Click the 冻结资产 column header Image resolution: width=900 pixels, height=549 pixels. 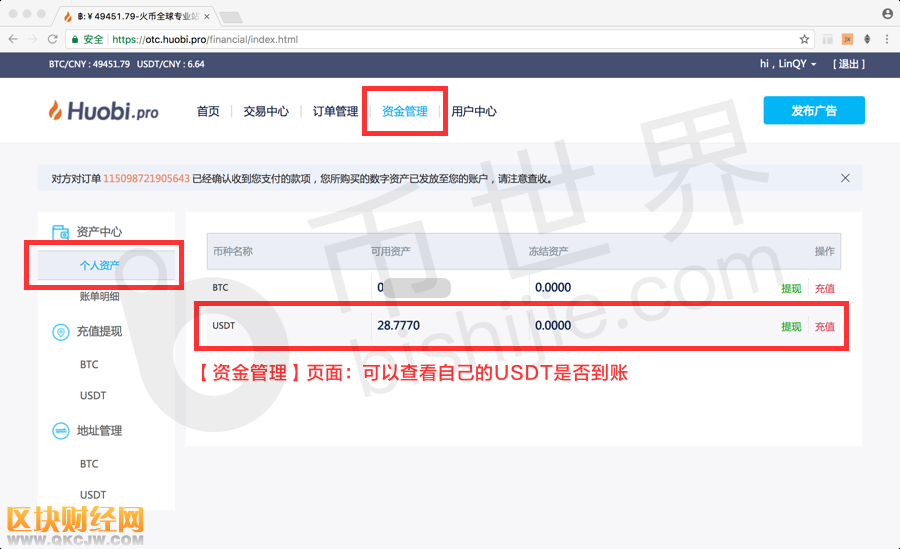(x=548, y=252)
